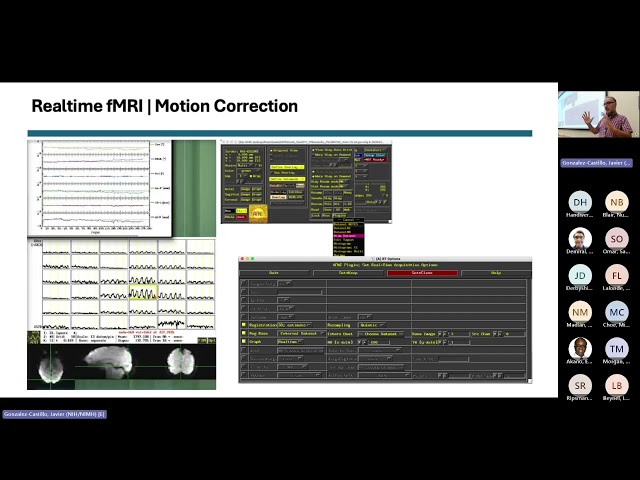Click the Base Image value field
Image resolution: width=640 pixels, height=480 pixels.
point(458,334)
